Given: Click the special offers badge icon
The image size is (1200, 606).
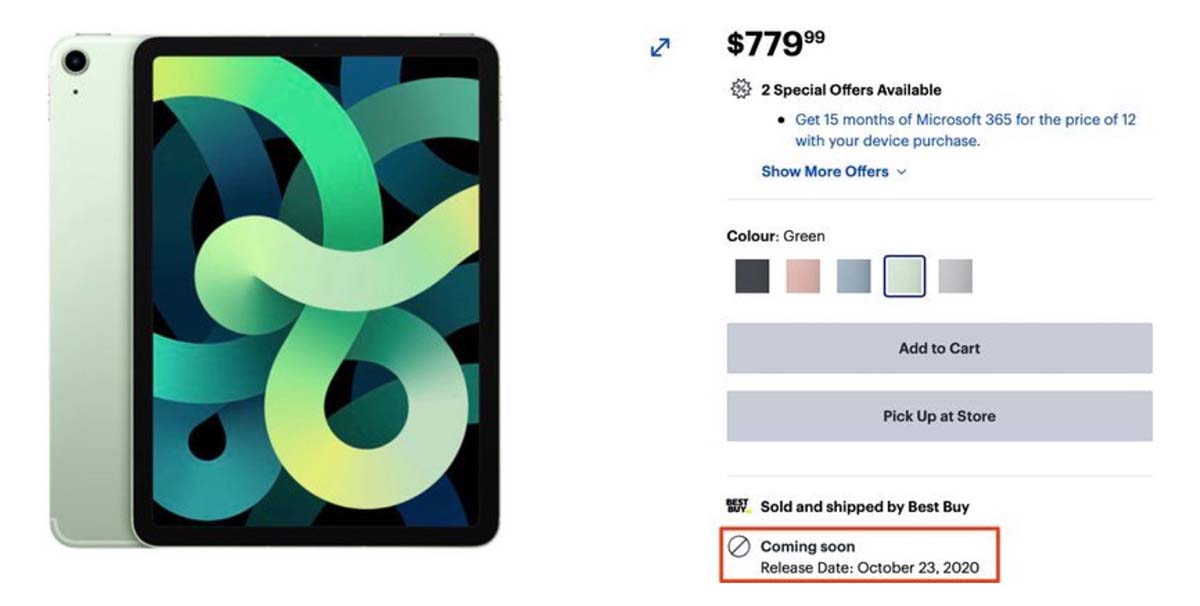Looking at the screenshot, I should point(740,89).
